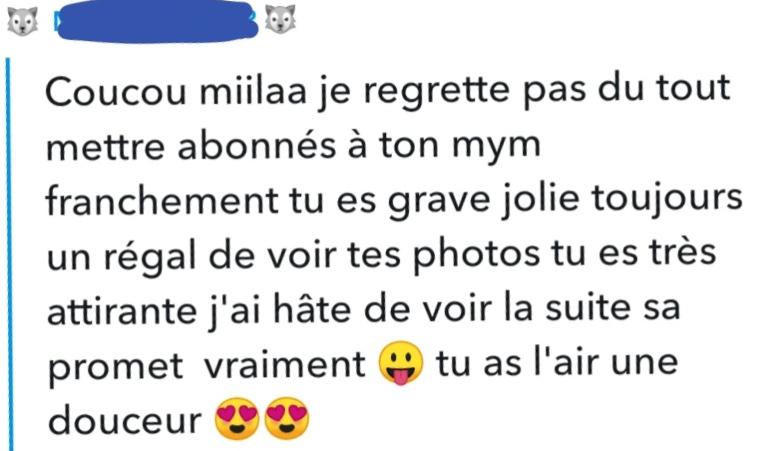This screenshot has width=771, height=451.
Task: Click the word 'toujours'
Action: pos(667,201)
